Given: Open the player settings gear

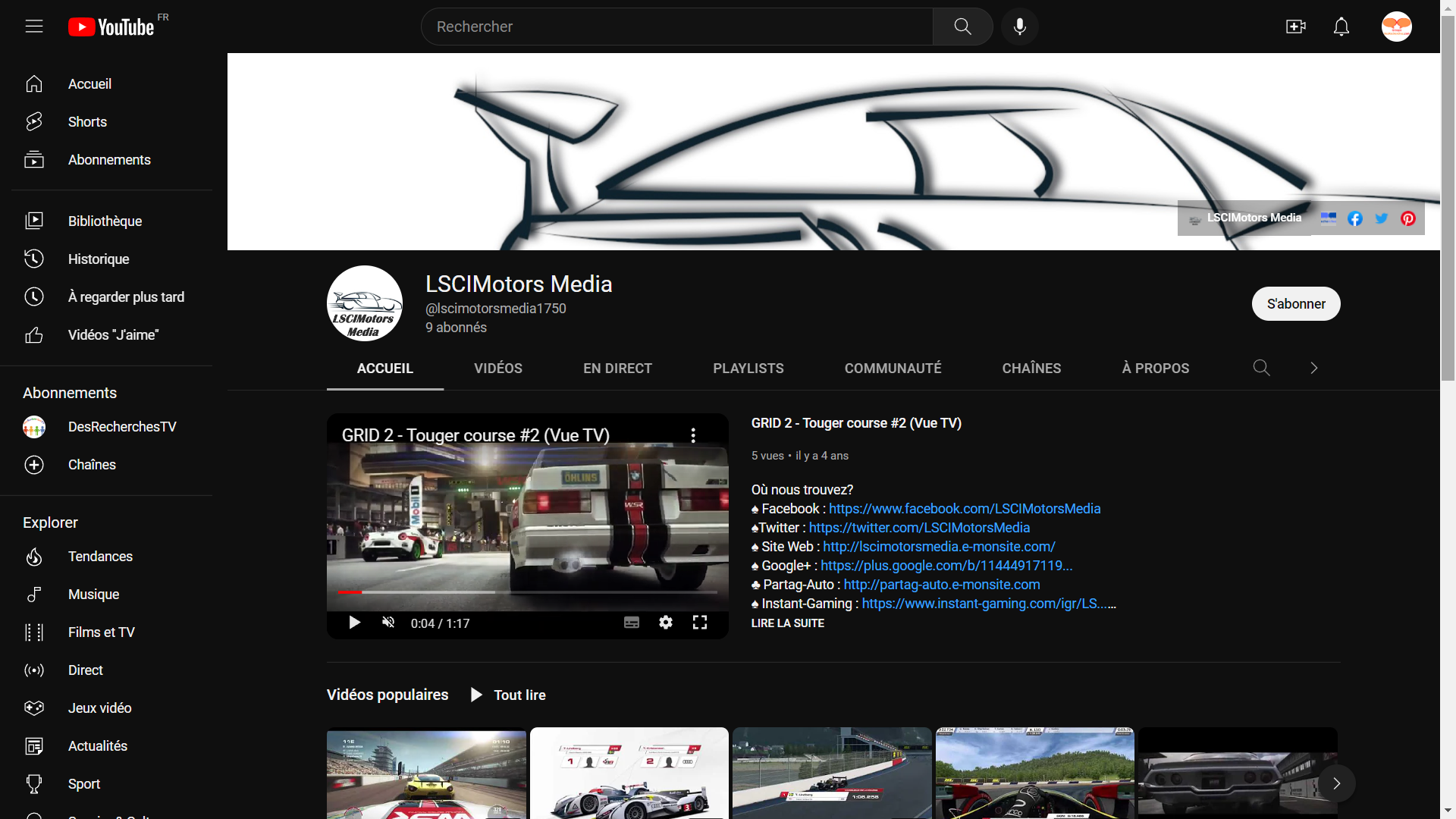Looking at the screenshot, I should click(666, 623).
